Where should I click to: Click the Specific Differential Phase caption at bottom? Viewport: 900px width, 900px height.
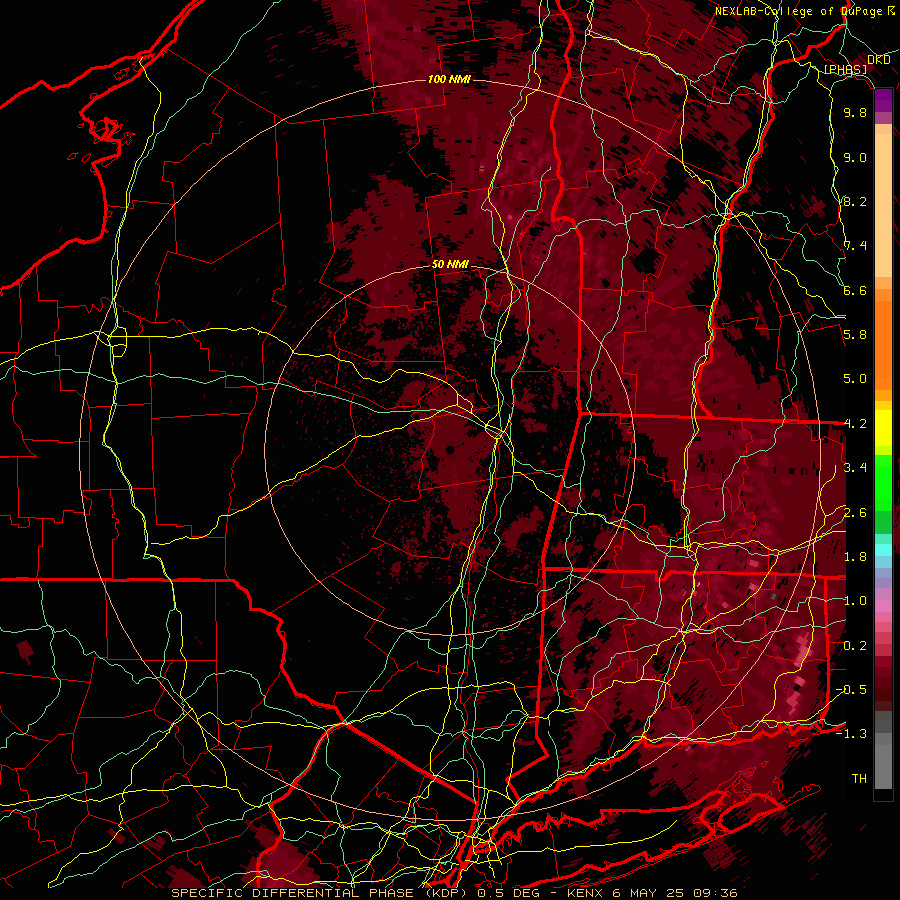point(455,893)
